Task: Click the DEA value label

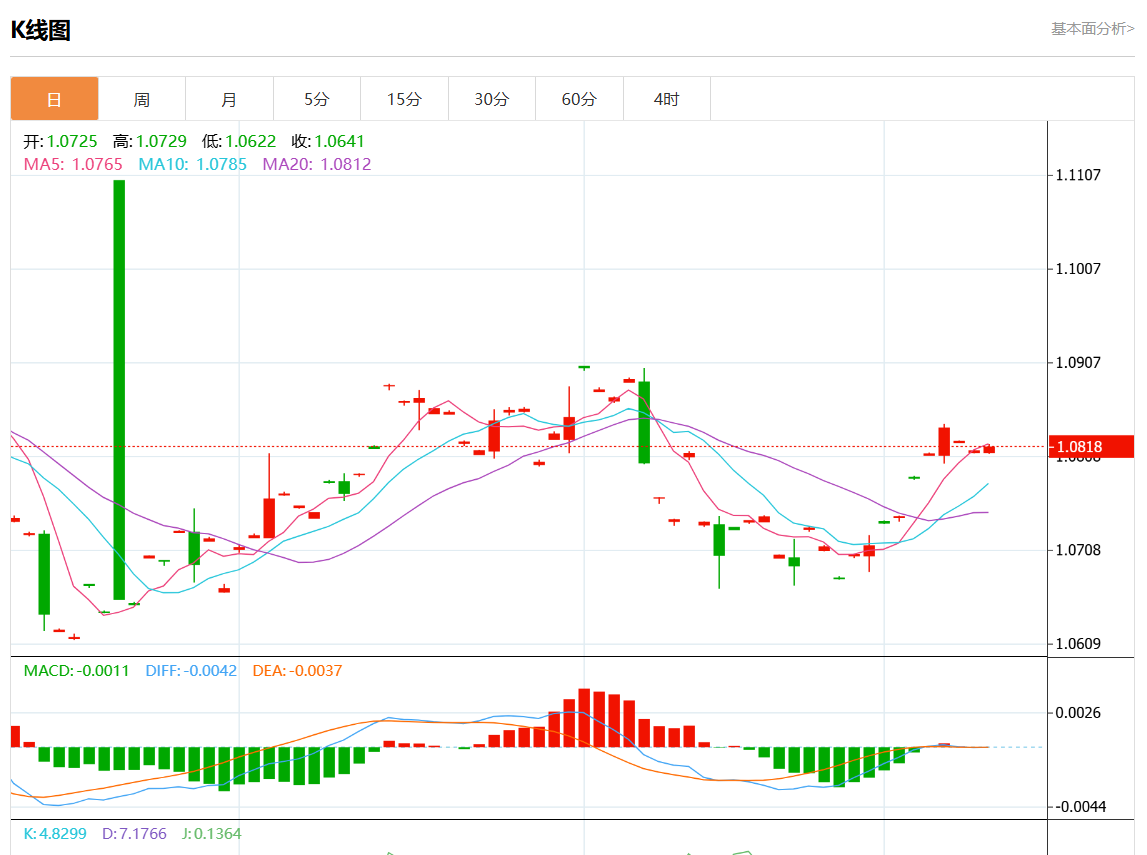Action: (297, 671)
